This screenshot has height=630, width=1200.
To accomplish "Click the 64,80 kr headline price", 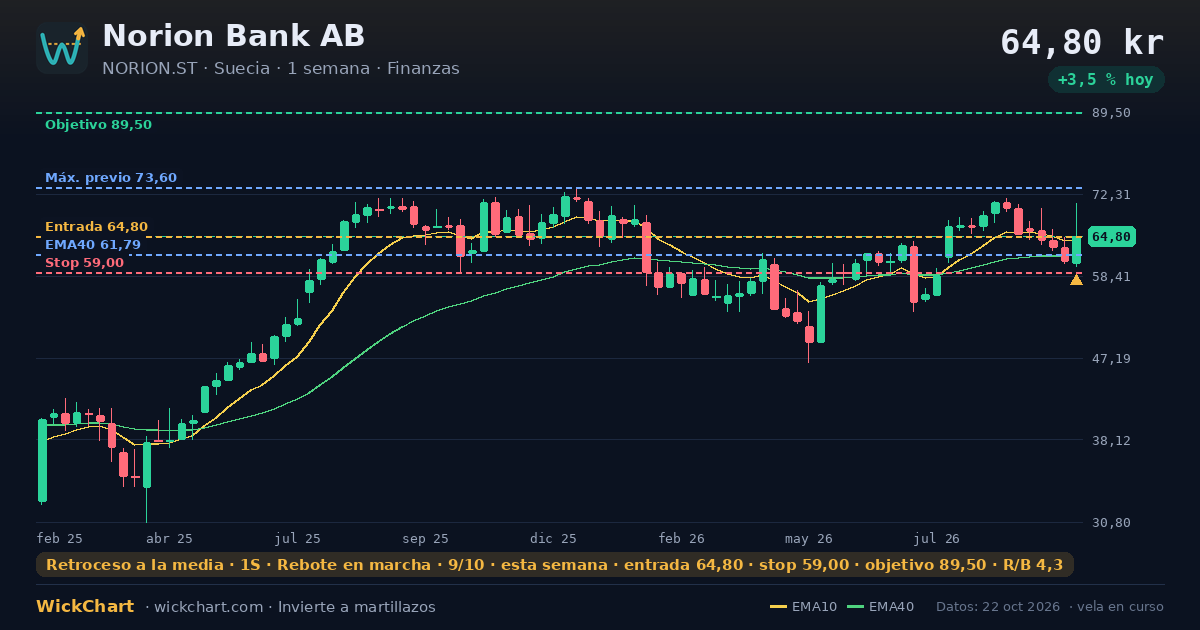I will pos(1082,43).
